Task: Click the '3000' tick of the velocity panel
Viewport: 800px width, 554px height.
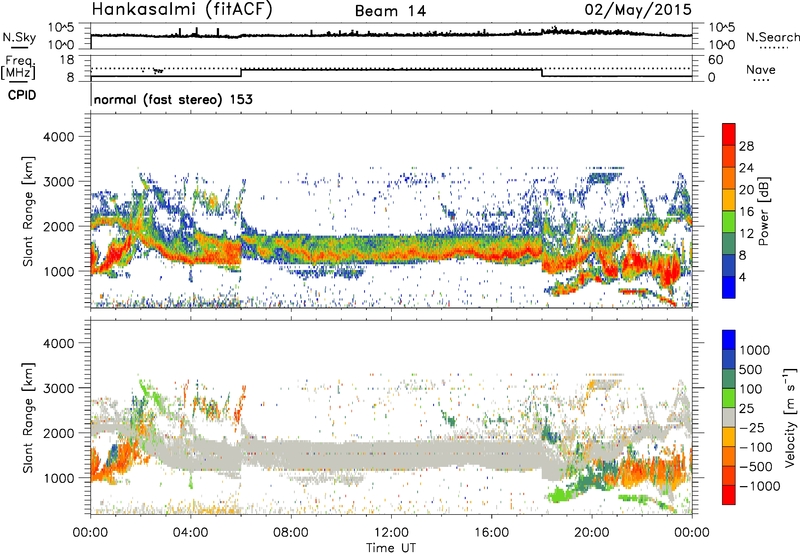Action: pos(58,388)
